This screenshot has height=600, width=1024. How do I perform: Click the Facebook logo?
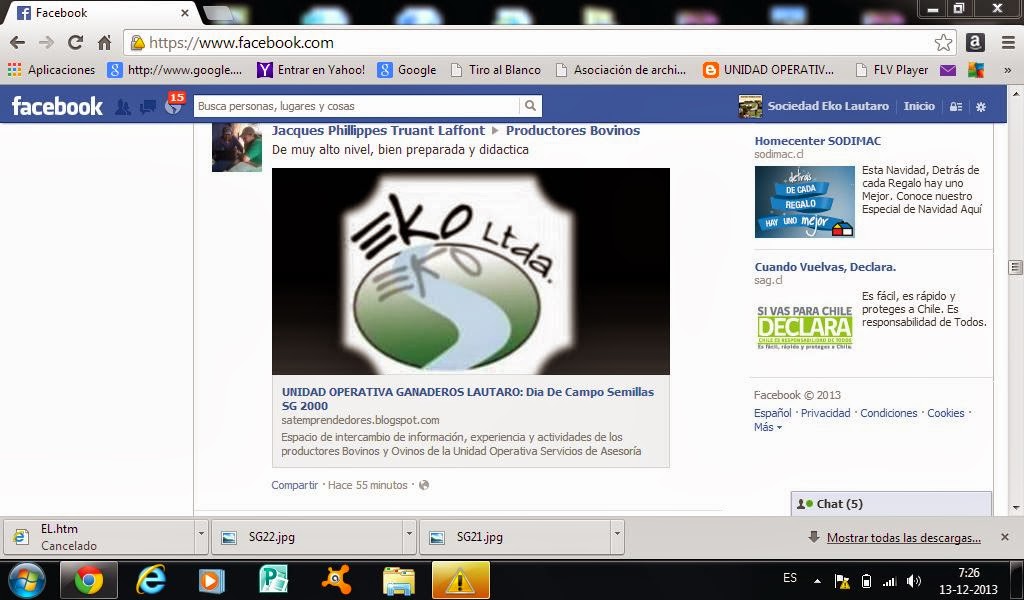tap(57, 106)
